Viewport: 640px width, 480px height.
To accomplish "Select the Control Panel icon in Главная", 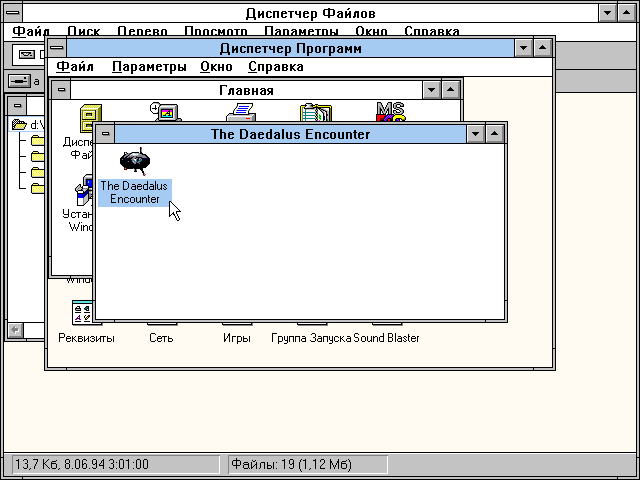I will click(x=165, y=111).
